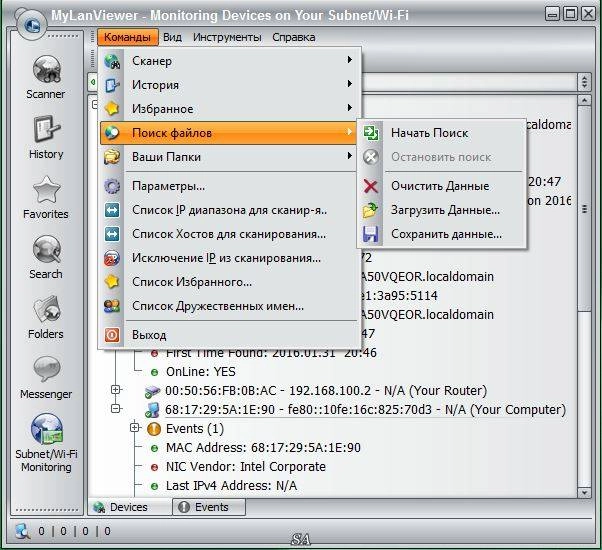This screenshot has height=550, width=602.
Task: Open Список Дружественных имен...
Action: click(228, 306)
